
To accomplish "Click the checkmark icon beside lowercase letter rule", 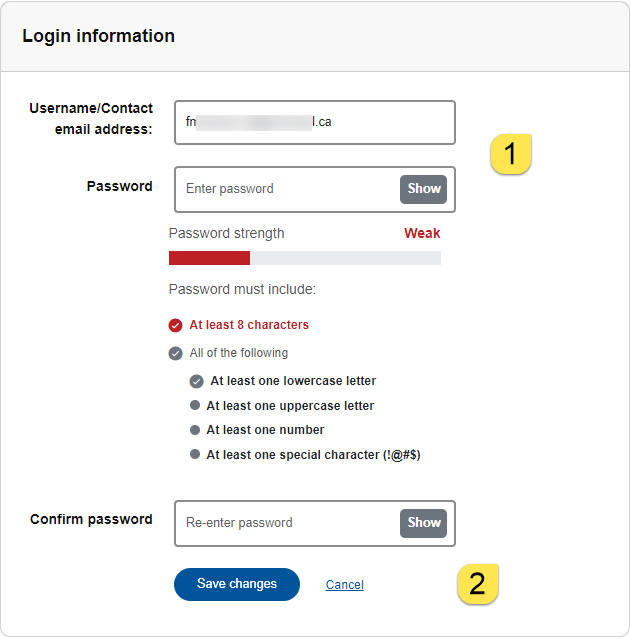I will pos(197,381).
